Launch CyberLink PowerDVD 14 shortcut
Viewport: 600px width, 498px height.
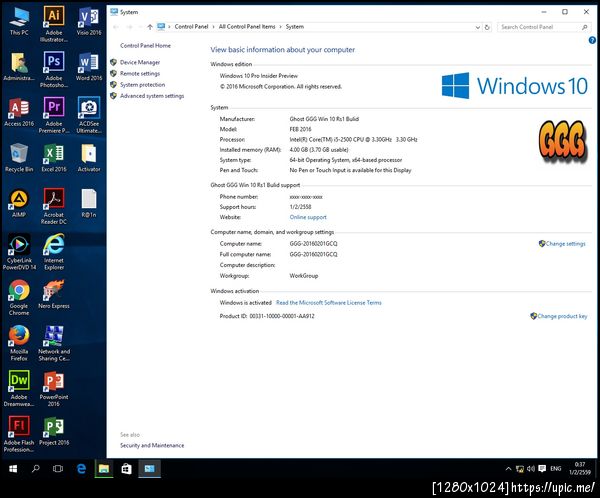[x=19, y=251]
